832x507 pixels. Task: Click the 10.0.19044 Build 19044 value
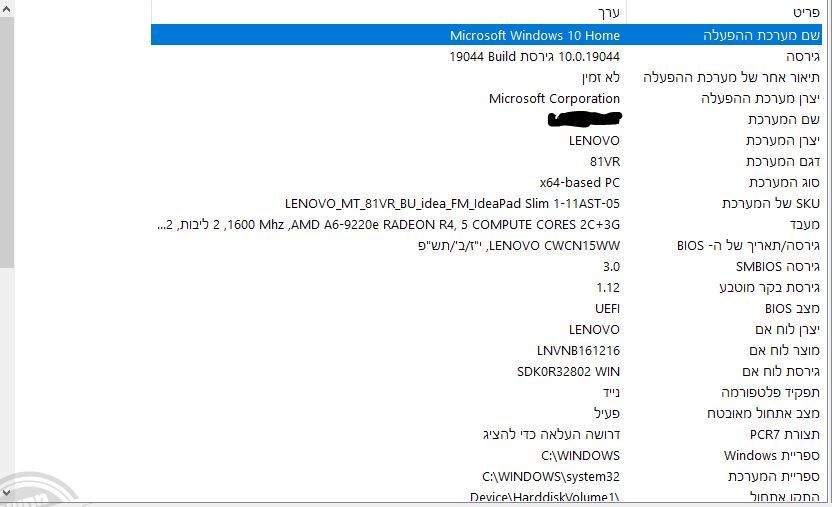pyautogui.click(x=534, y=56)
